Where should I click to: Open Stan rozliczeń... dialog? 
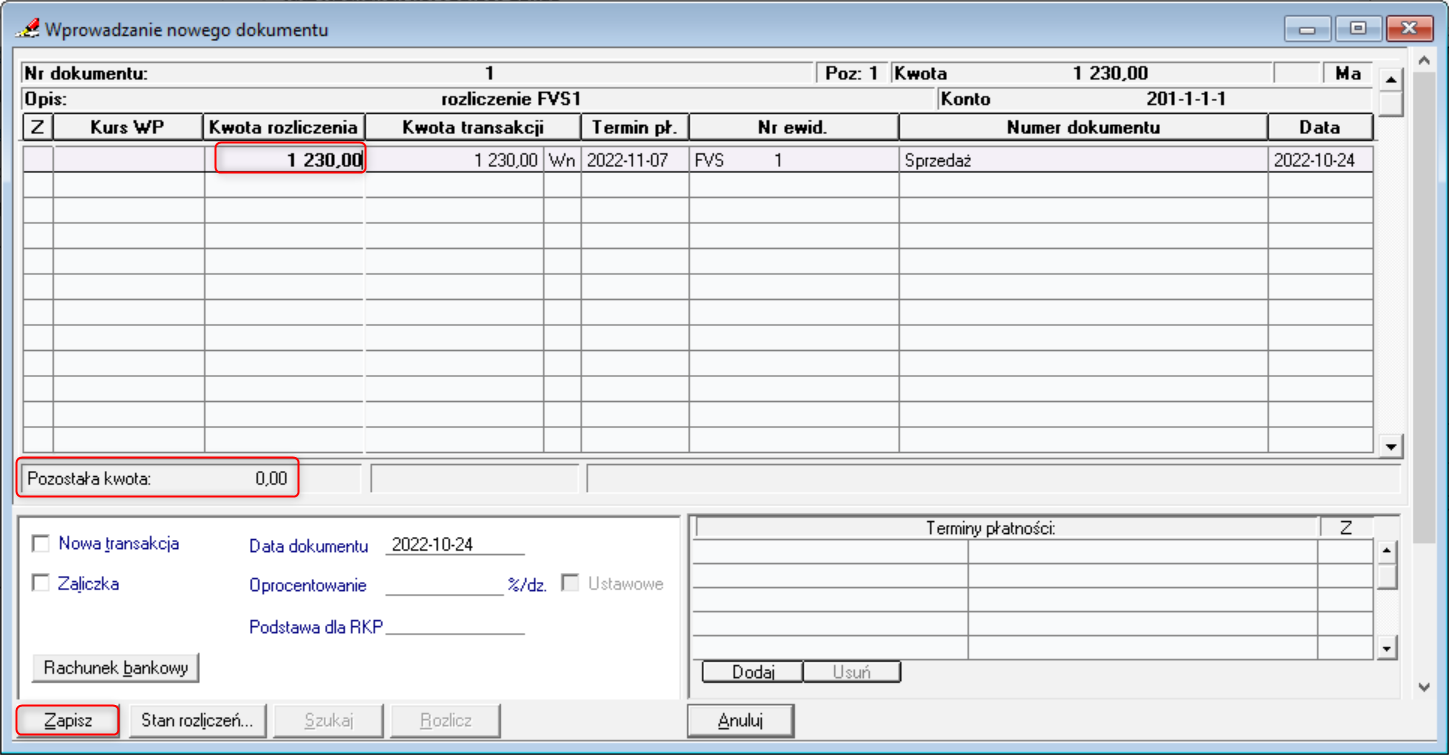(198, 721)
